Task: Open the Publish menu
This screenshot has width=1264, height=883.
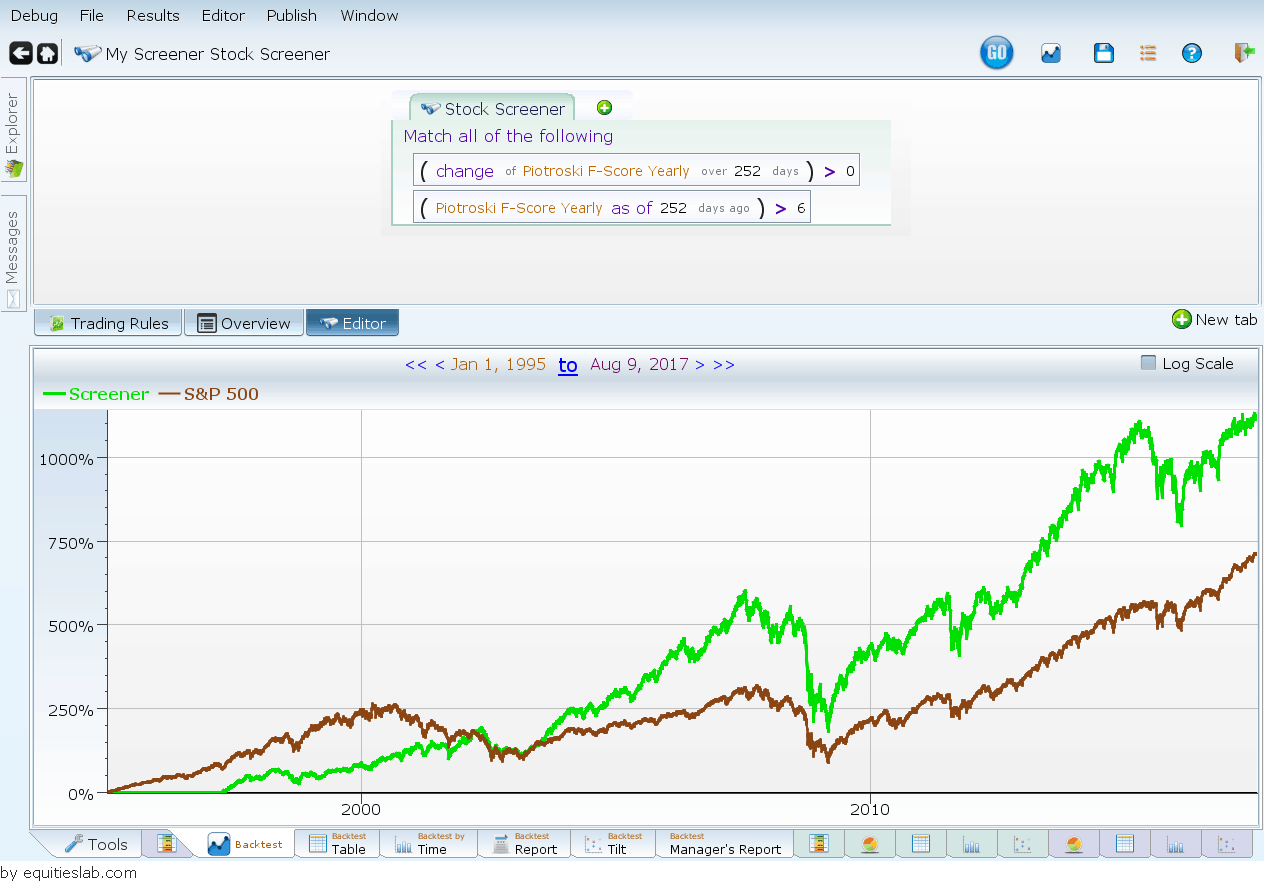Action: click(291, 15)
